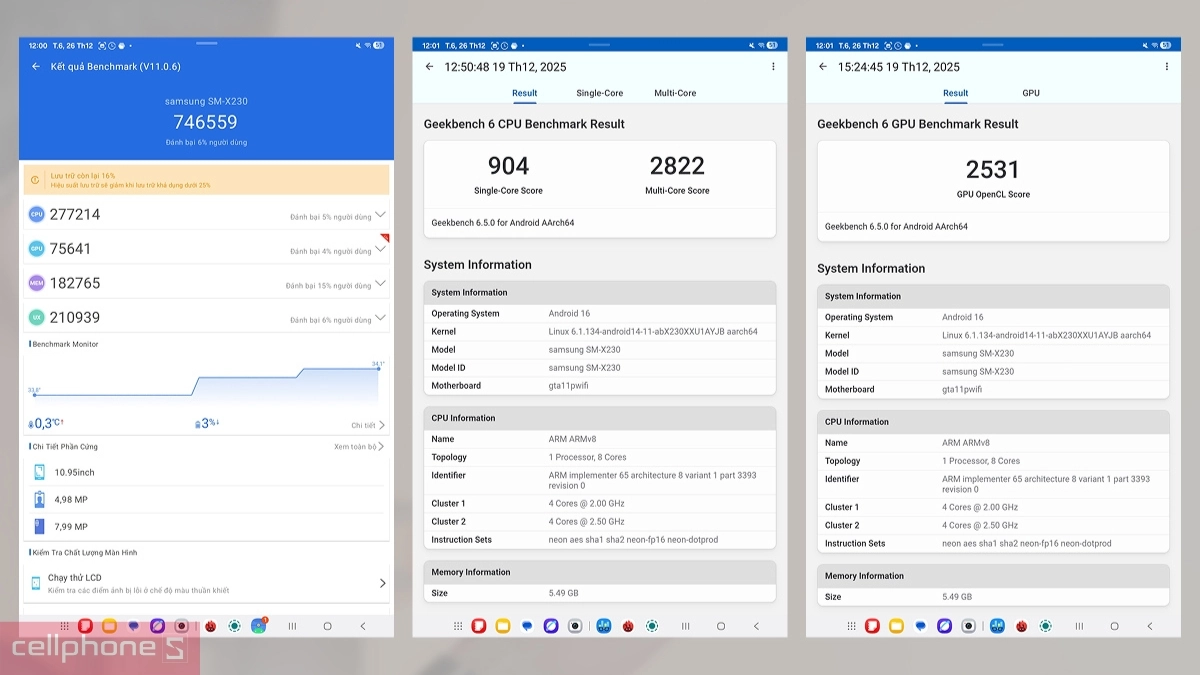Click back arrow beside 15:24:45 timestamp

tap(823, 67)
